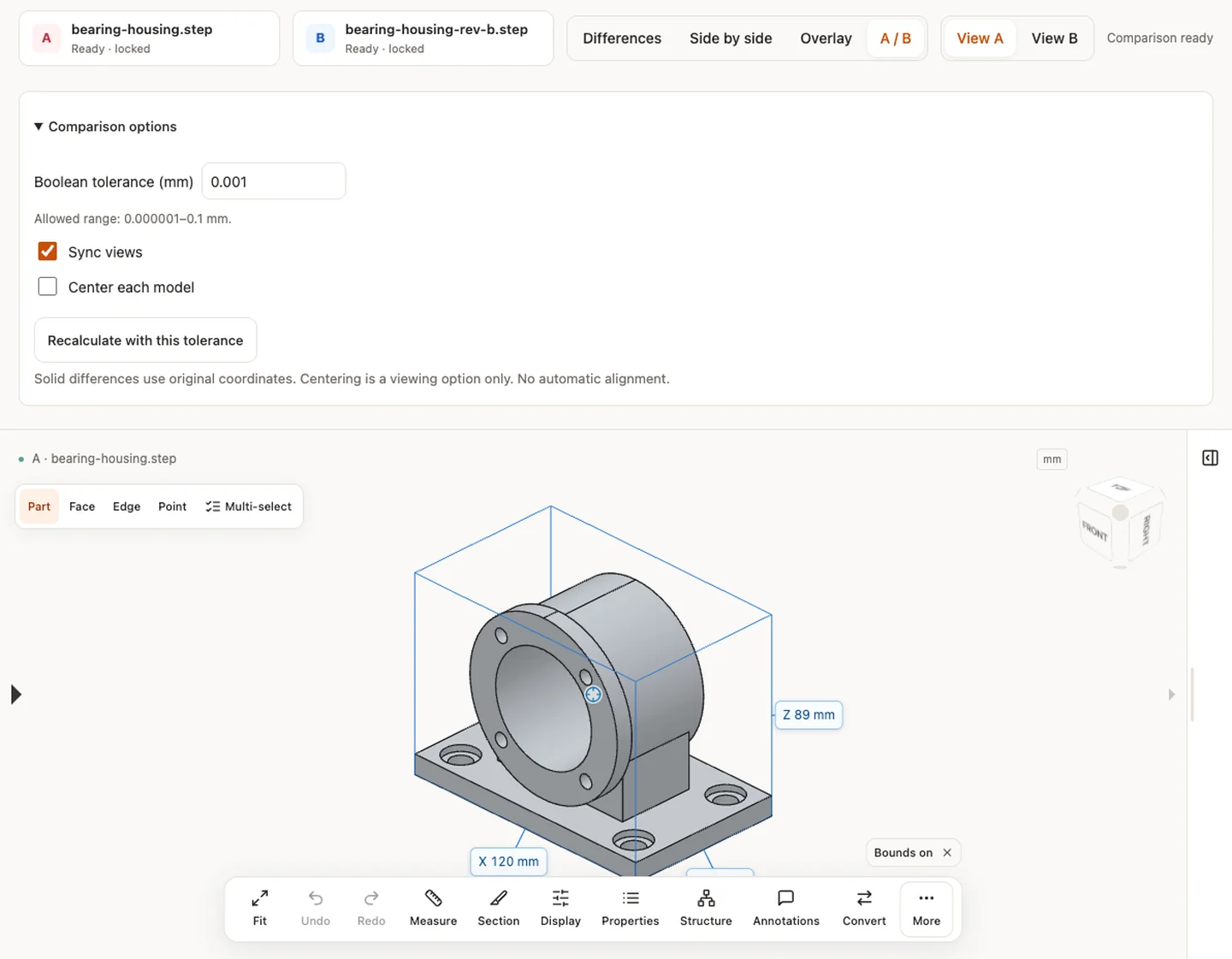Open Annotations tool
Image resolution: width=1232 pixels, height=959 pixels.
point(786,909)
